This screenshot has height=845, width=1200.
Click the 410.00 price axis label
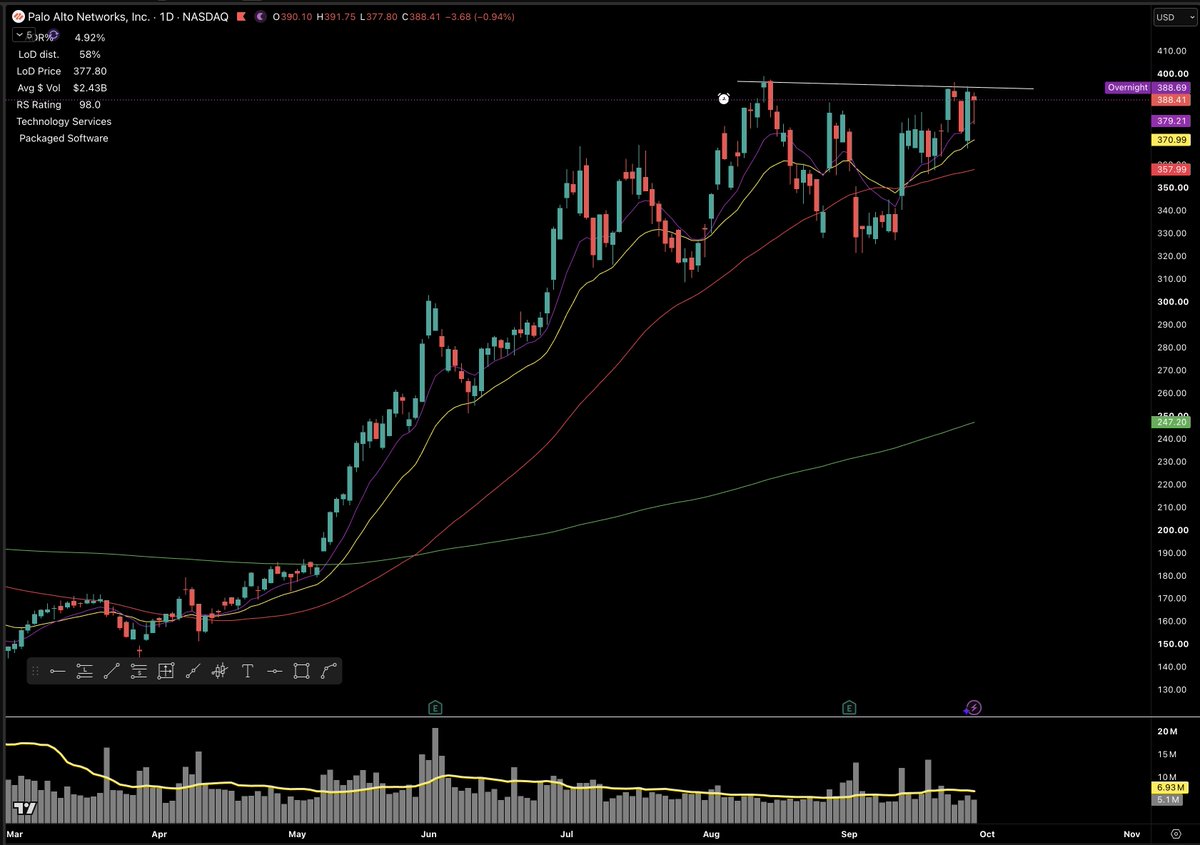coord(1171,51)
